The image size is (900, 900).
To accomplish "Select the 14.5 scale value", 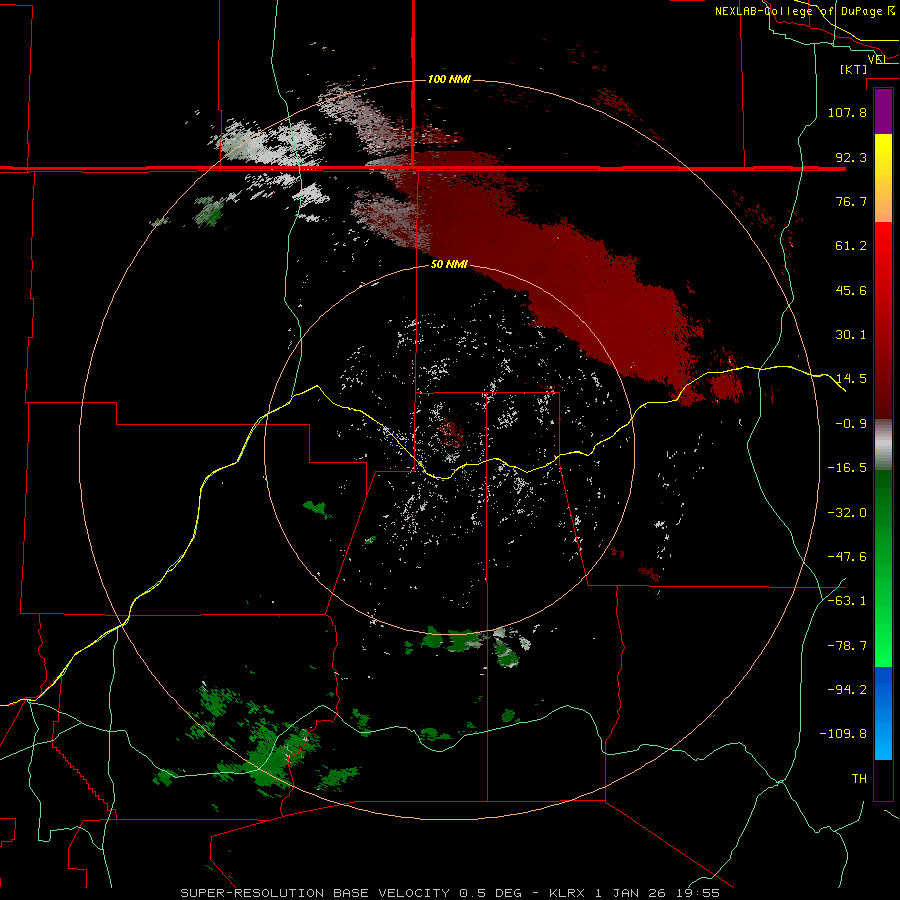I will pos(851,379).
